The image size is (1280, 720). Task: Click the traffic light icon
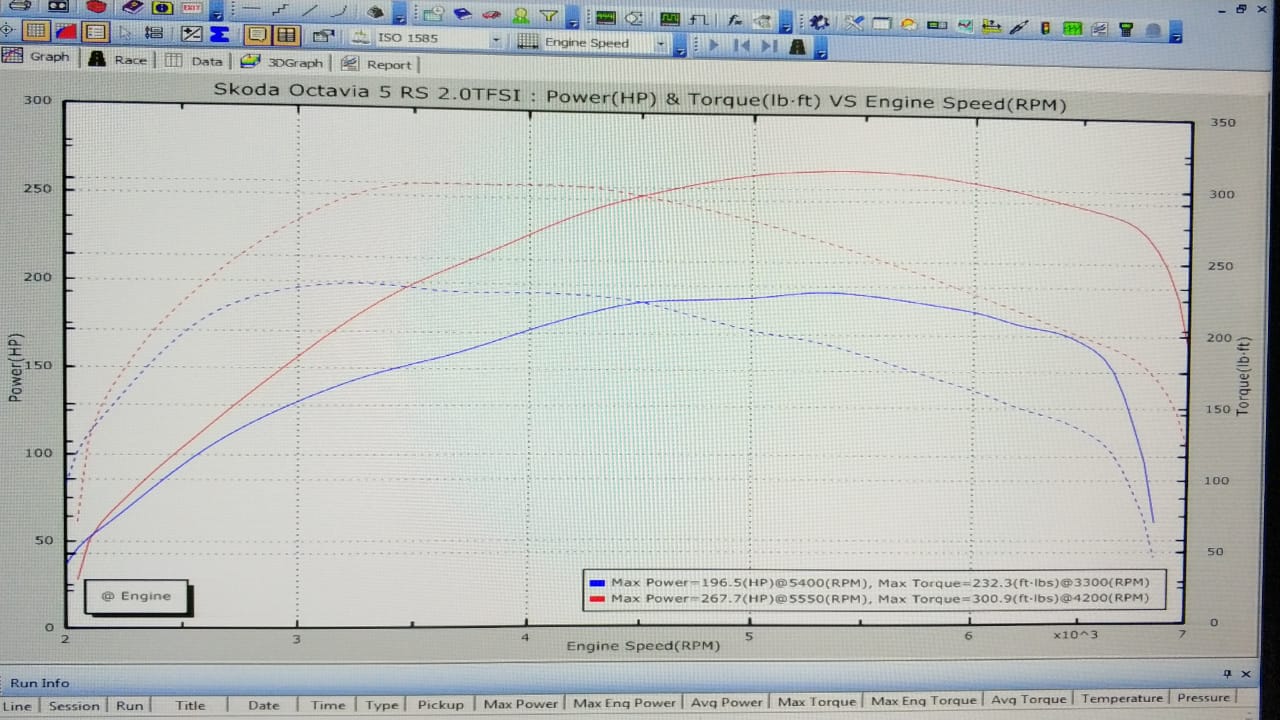(1045, 27)
